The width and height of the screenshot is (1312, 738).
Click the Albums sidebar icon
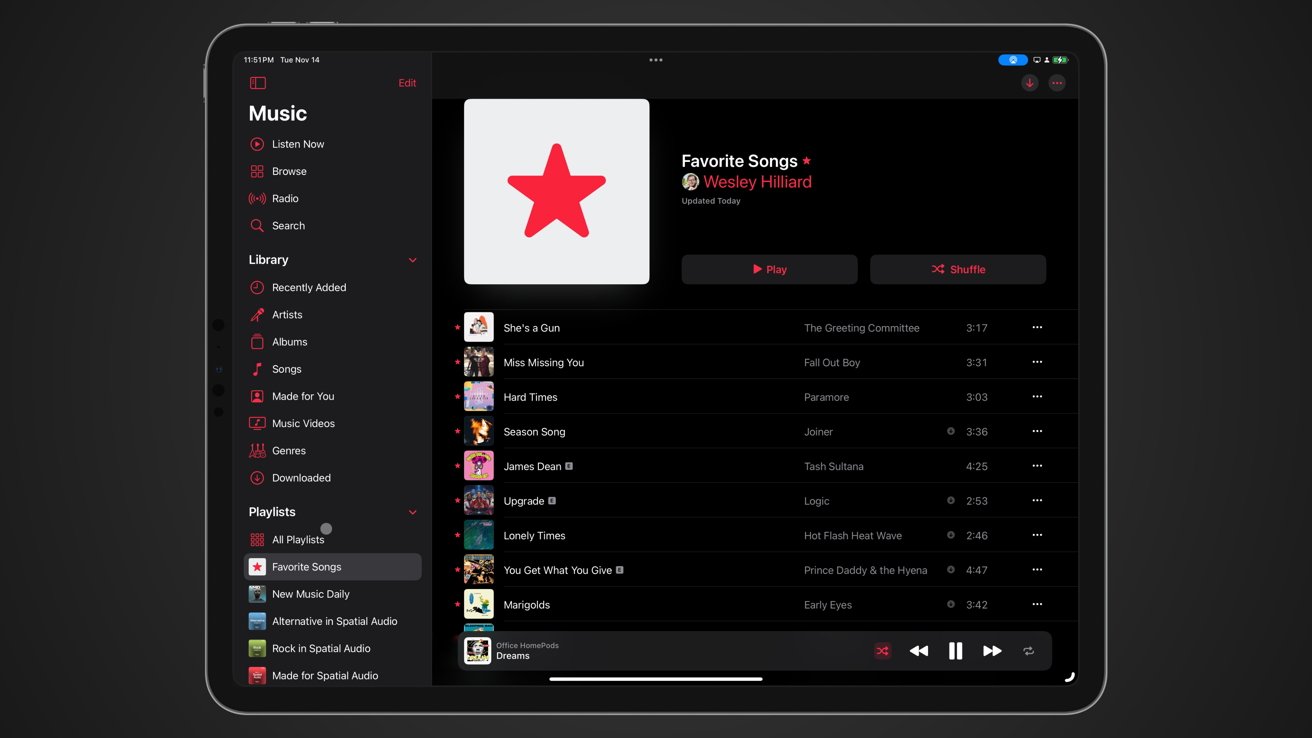[x=257, y=341]
